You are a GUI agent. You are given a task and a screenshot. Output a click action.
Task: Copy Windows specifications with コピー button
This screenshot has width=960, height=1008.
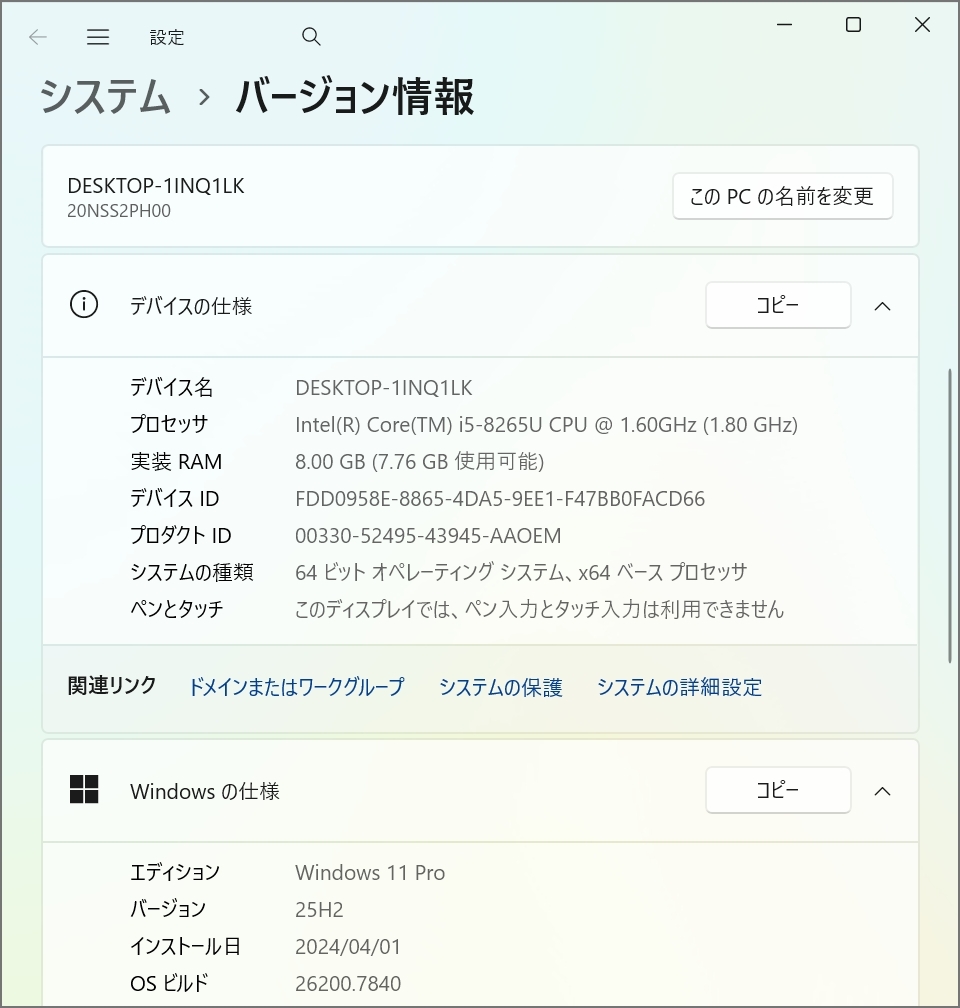[x=778, y=790]
